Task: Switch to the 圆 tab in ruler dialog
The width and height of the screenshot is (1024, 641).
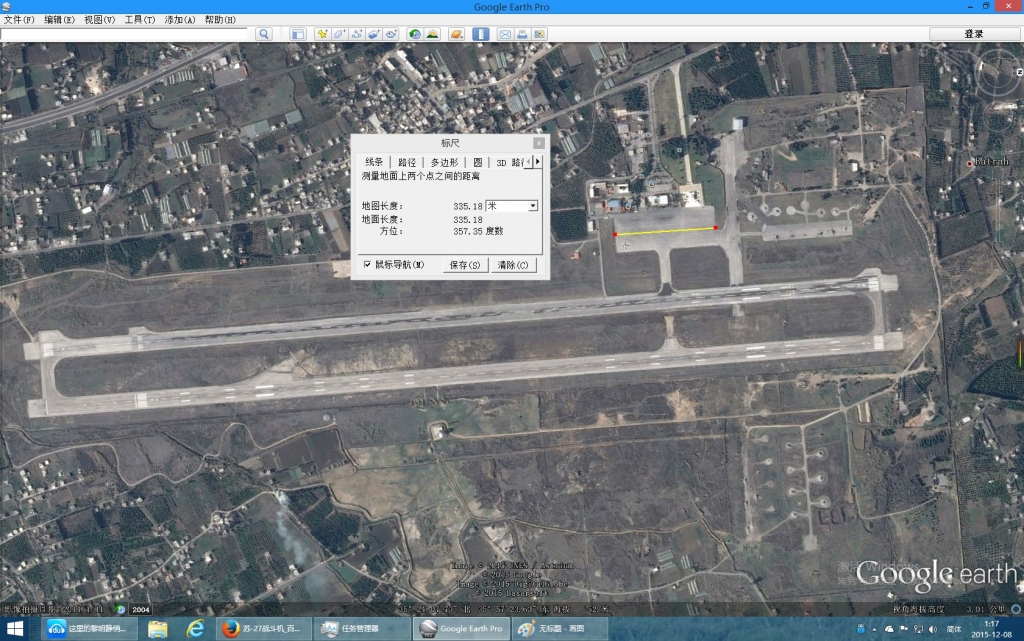Action: (477, 162)
